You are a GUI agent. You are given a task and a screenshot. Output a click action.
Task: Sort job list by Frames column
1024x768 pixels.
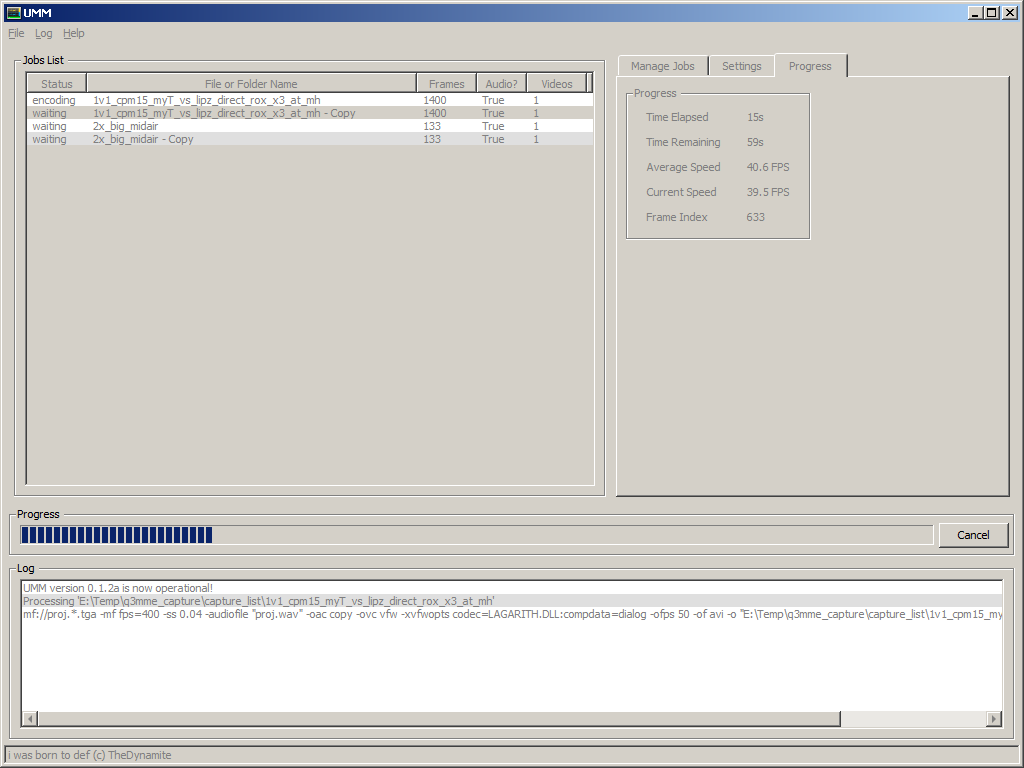tap(446, 84)
